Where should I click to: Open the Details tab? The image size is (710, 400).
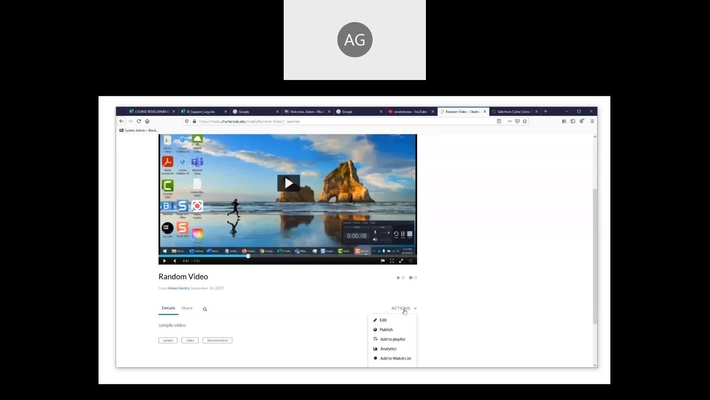pyautogui.click(x=168, y=308)
